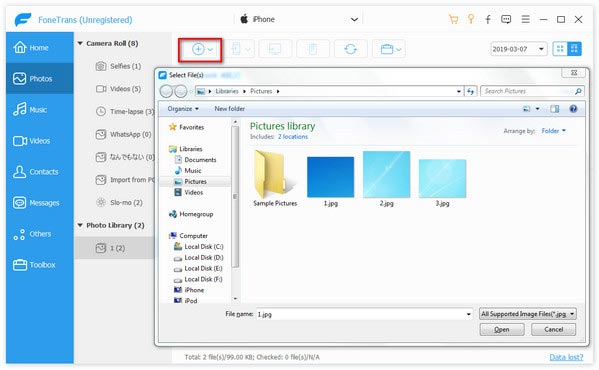Open the 2019-03-07 date dropdown
This screenshot has height=370, width=599.
point(518,49)
